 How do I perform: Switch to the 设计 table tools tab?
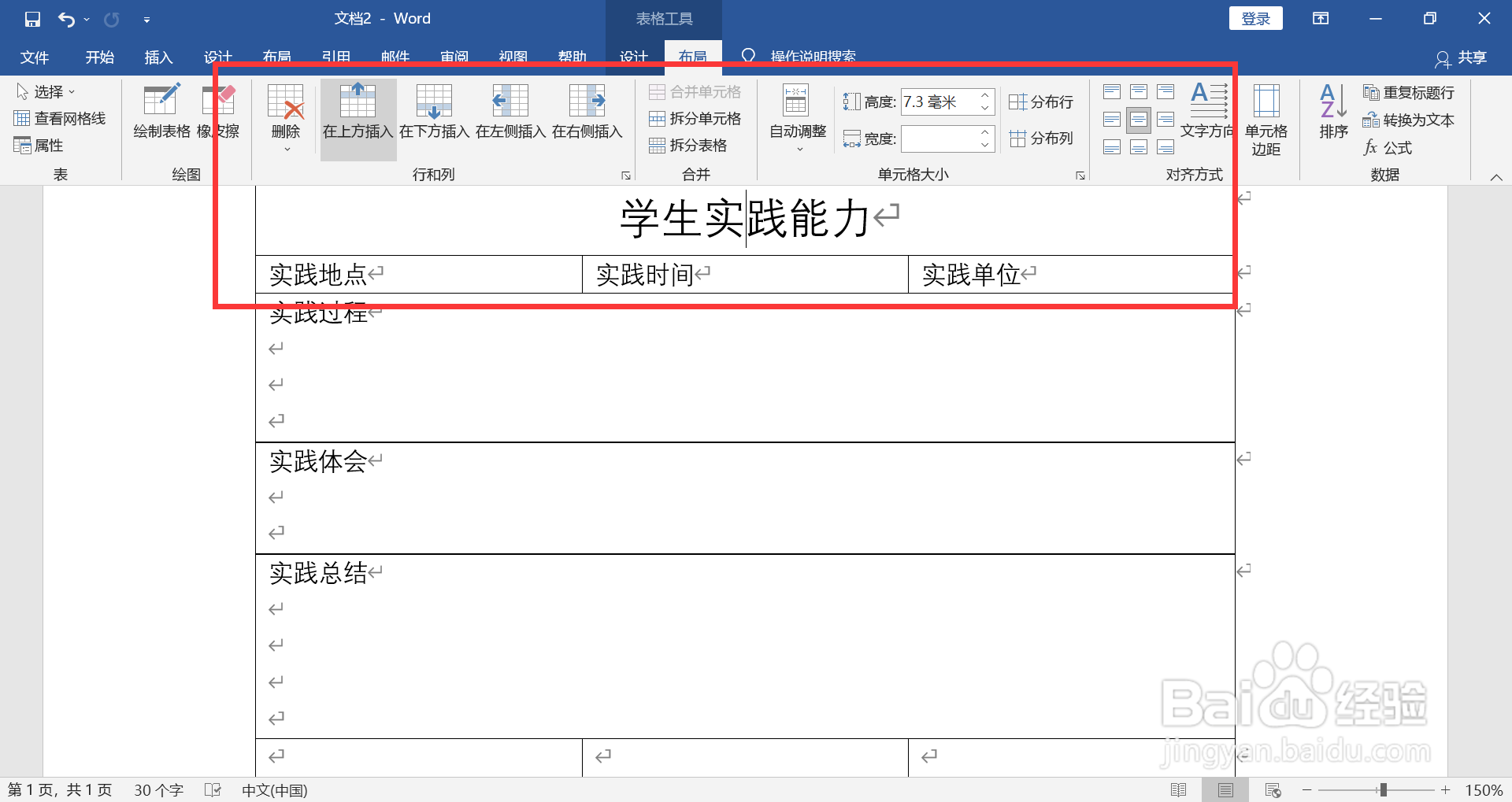coord(634,56)
